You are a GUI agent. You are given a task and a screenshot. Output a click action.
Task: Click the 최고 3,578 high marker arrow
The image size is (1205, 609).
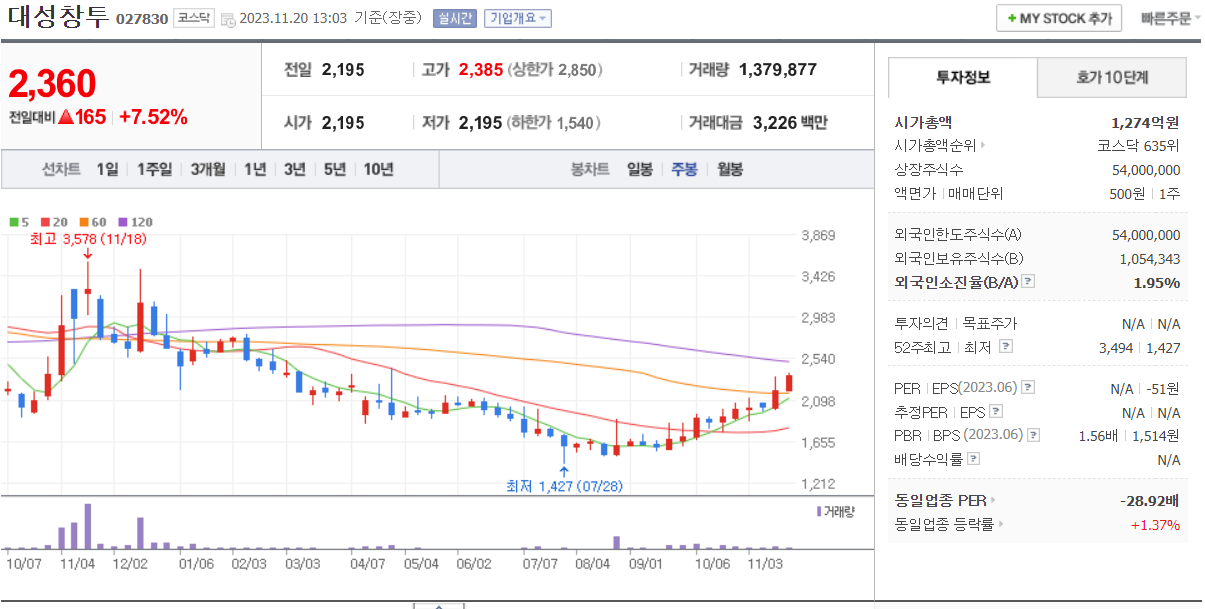88,253
